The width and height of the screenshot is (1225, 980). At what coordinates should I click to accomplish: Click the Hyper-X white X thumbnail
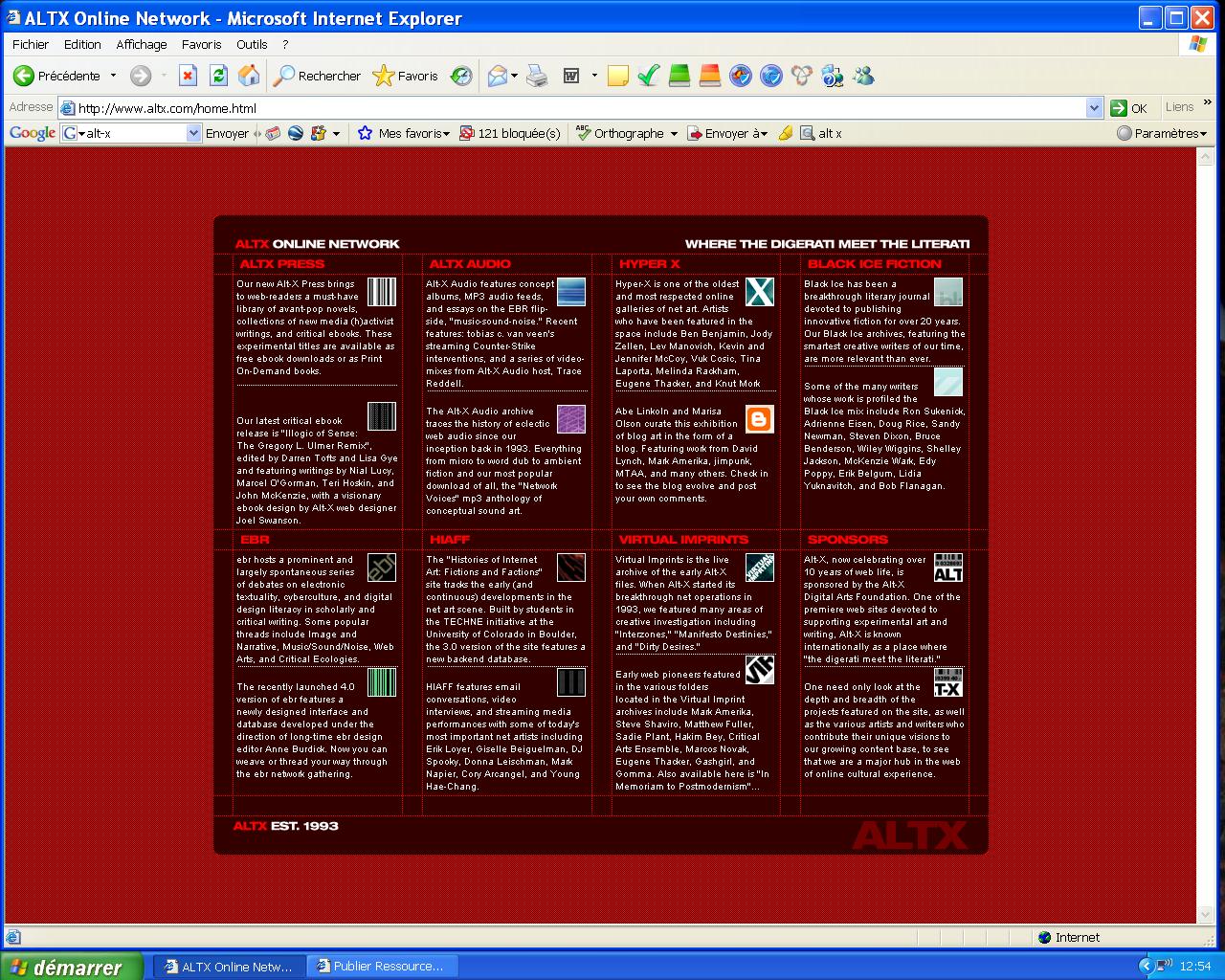click(x=760, y=292)
